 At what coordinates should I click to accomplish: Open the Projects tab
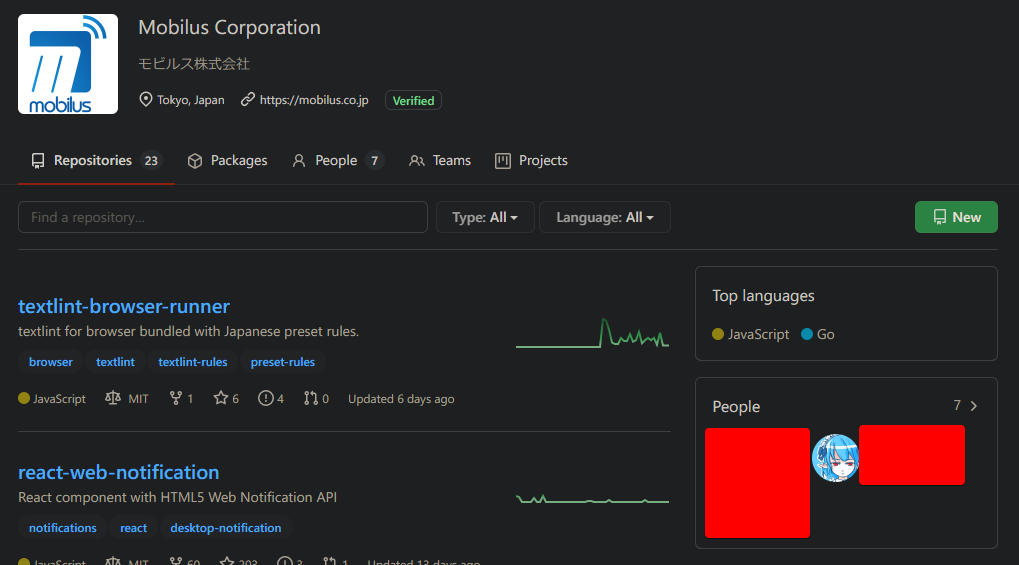531,161
